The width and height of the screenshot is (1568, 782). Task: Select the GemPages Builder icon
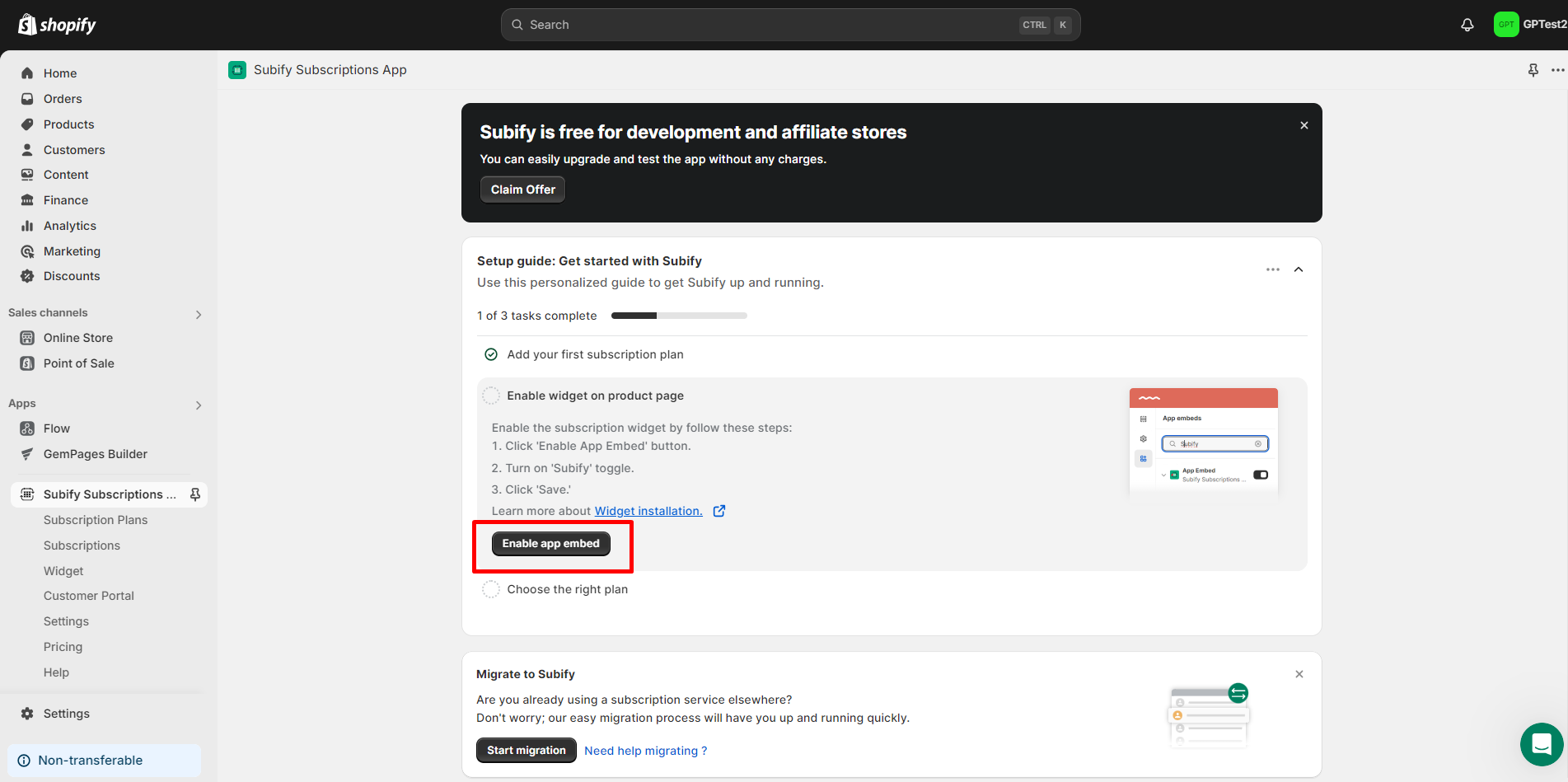(x=28, y=453)
